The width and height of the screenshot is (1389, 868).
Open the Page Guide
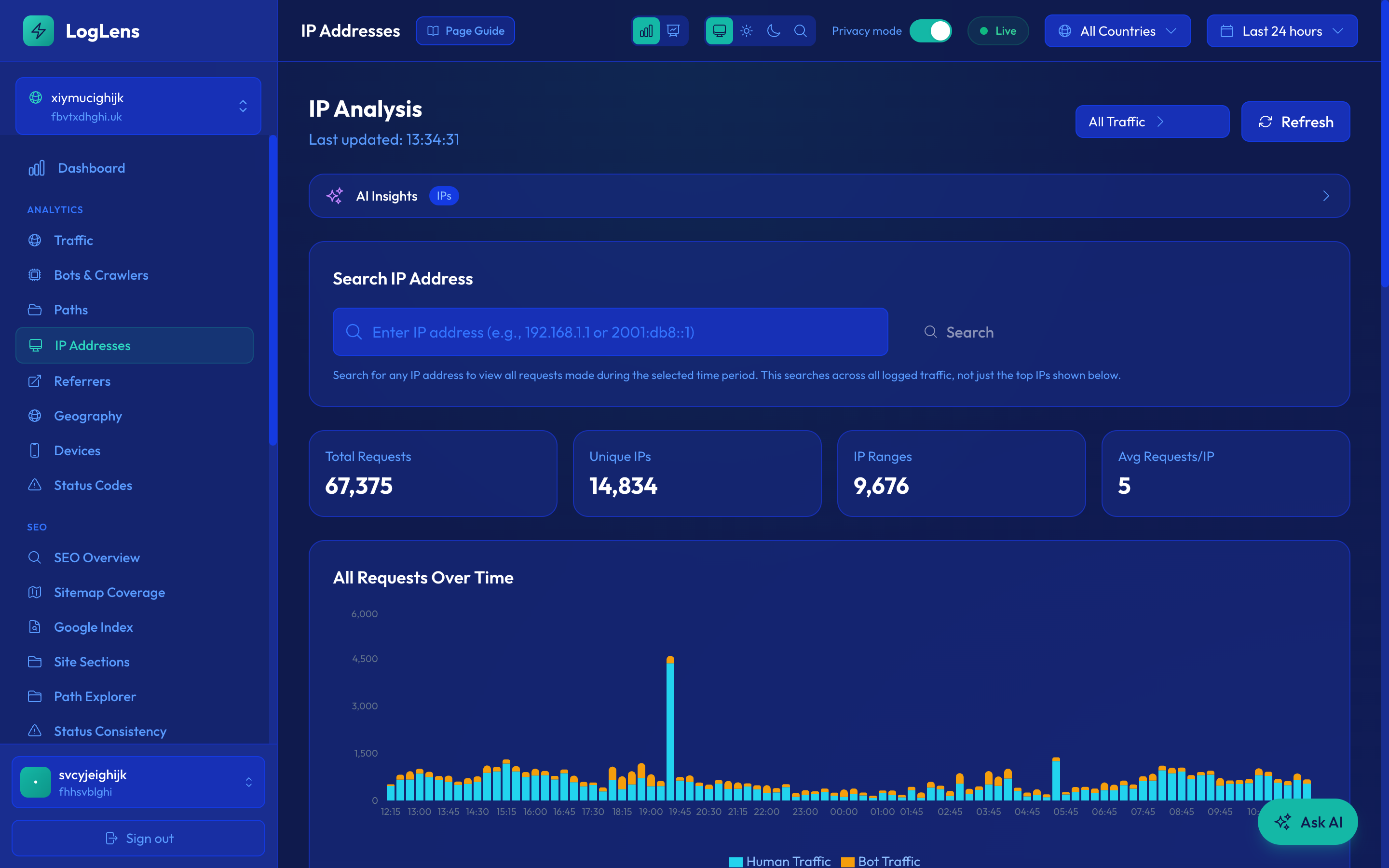(465, 31)
